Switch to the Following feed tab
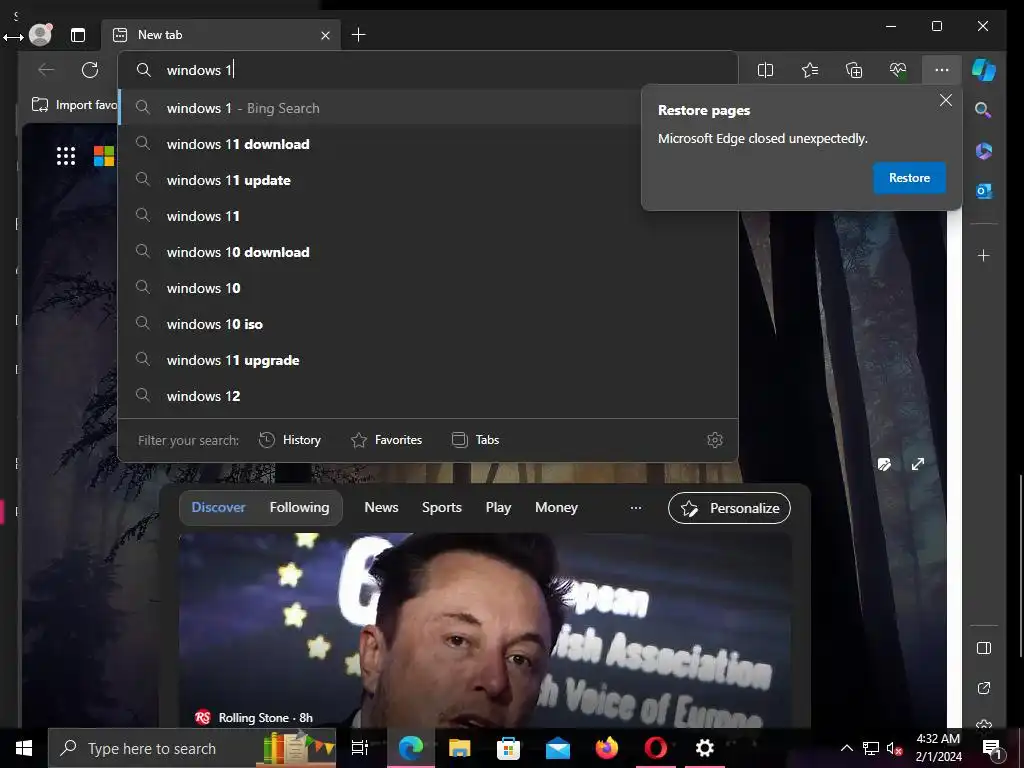1024x768 pixels. tap(300, 507)
